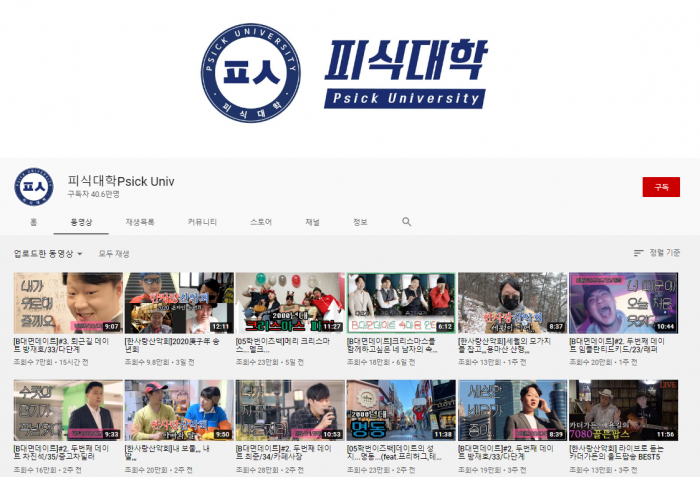Open title '[B대면데이트]#2. 두번째 데이트 차진석/35/중고차딜러'
Image resolution: width=700 pixels, height=477 pixels.
[x=62, y=452]
